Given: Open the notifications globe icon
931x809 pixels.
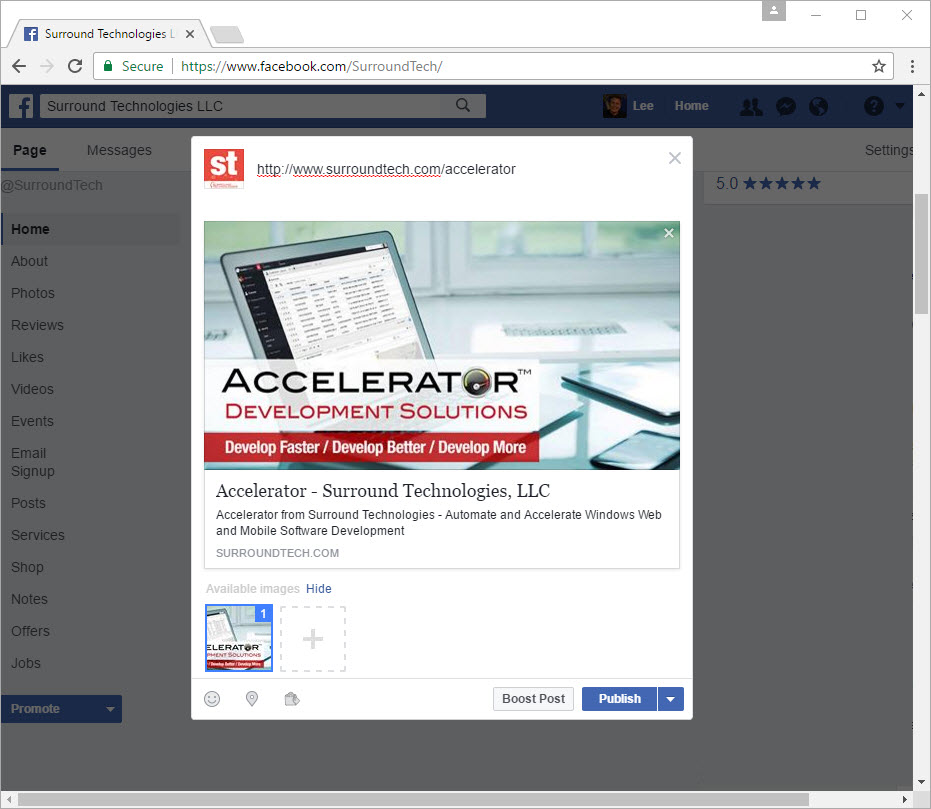Looking at the screenshot, I should 818,106.
